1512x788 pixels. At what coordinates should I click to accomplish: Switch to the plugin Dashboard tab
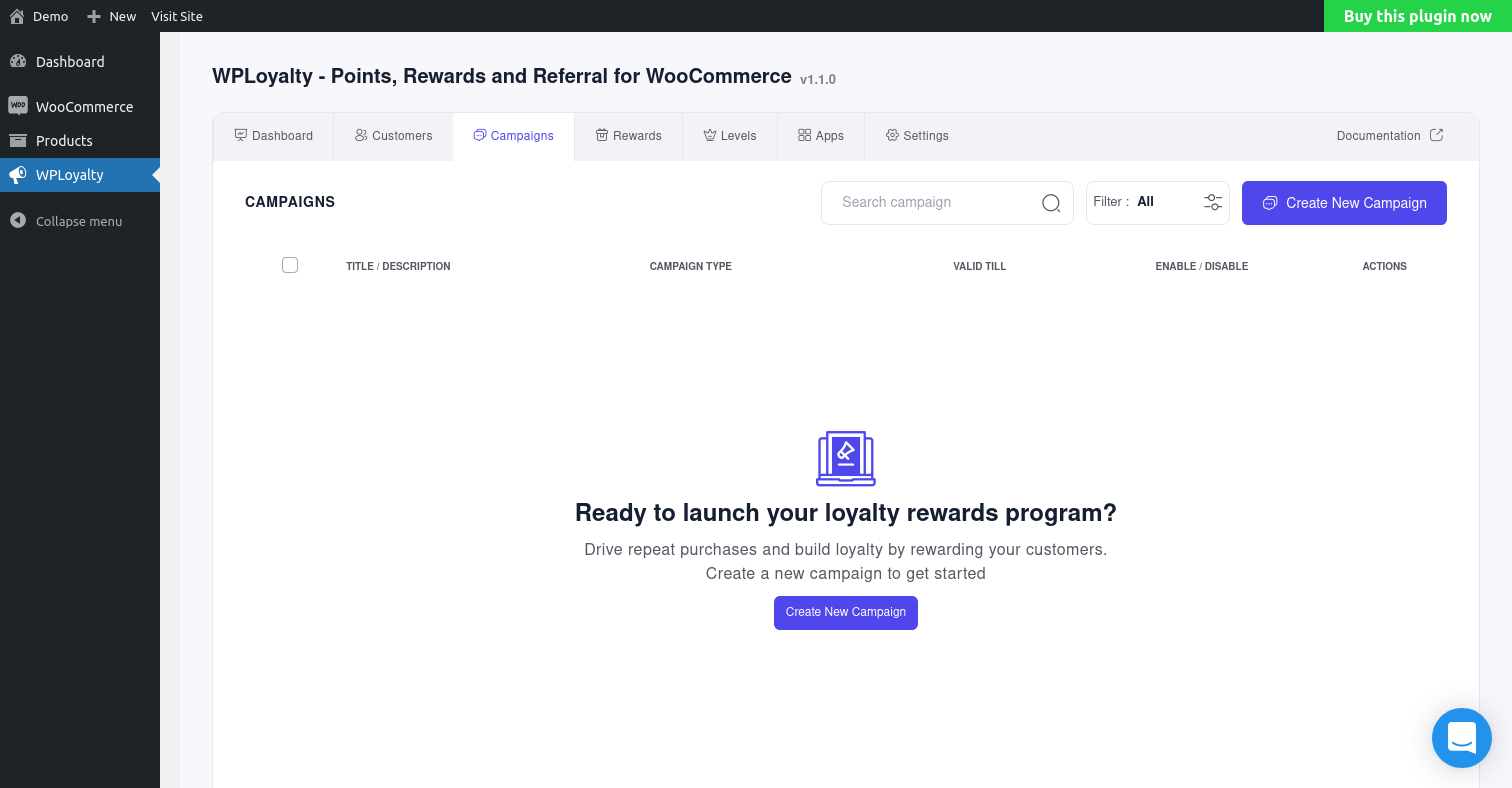click(273, 136)
